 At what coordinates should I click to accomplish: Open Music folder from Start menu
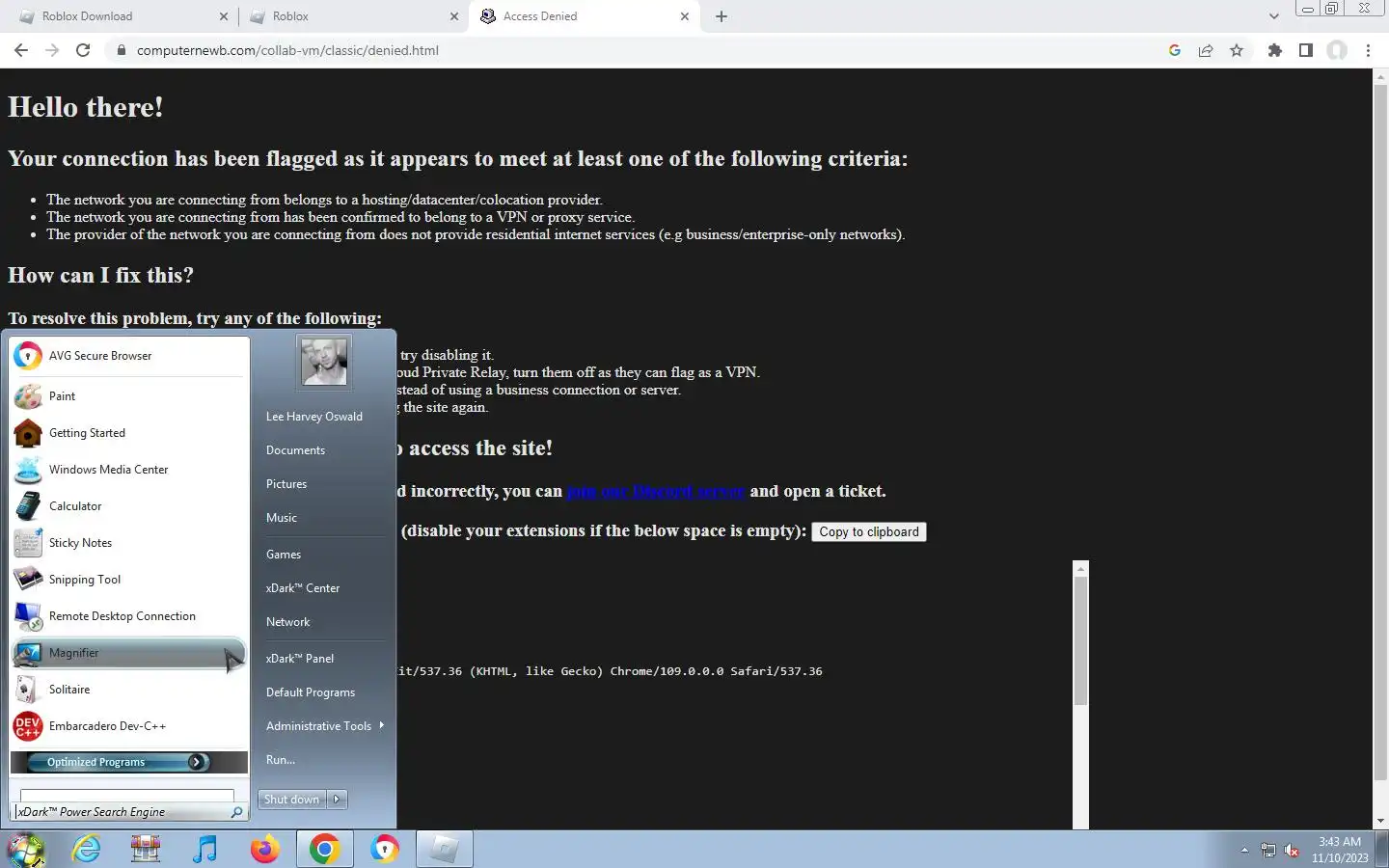pos(282,518)
